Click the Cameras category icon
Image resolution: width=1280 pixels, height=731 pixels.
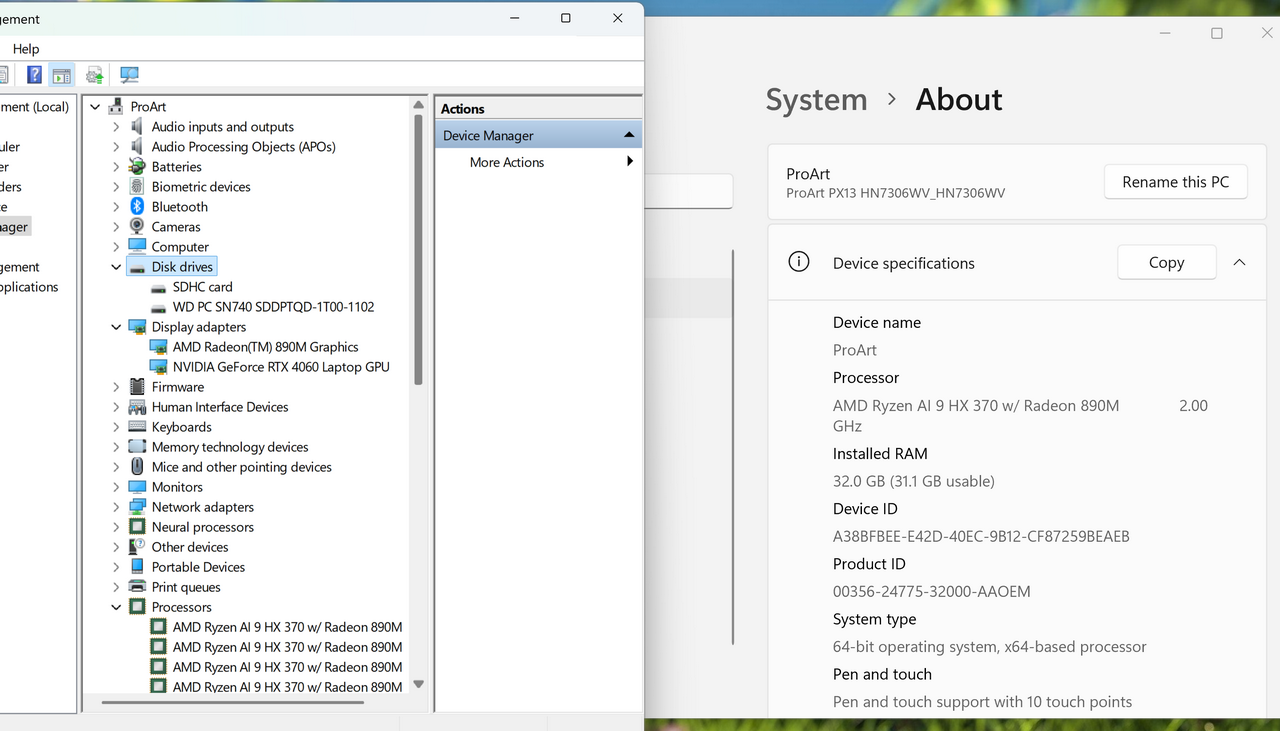pyautogui.click(x=137, y=227)
